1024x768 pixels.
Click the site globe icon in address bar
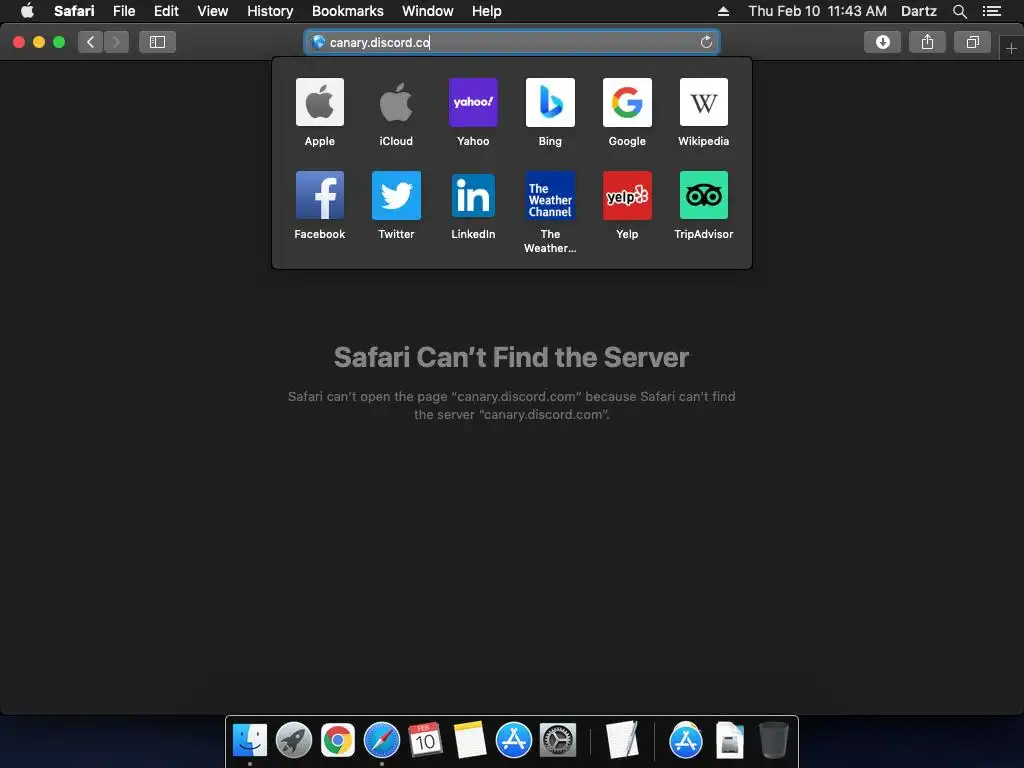point(318,42)
